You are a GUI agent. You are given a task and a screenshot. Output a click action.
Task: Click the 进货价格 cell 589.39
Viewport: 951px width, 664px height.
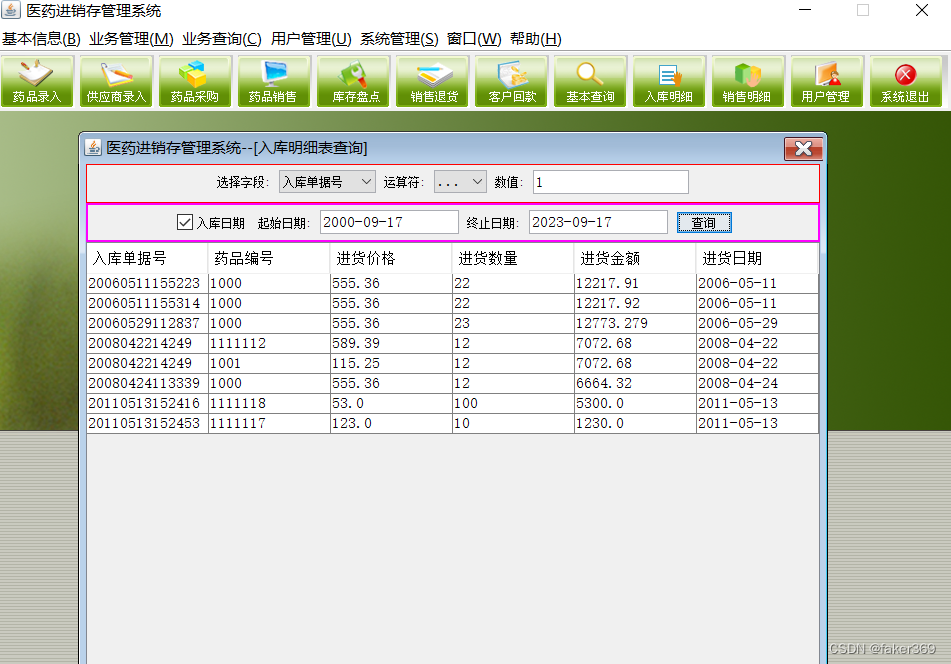tap(391, 343)
